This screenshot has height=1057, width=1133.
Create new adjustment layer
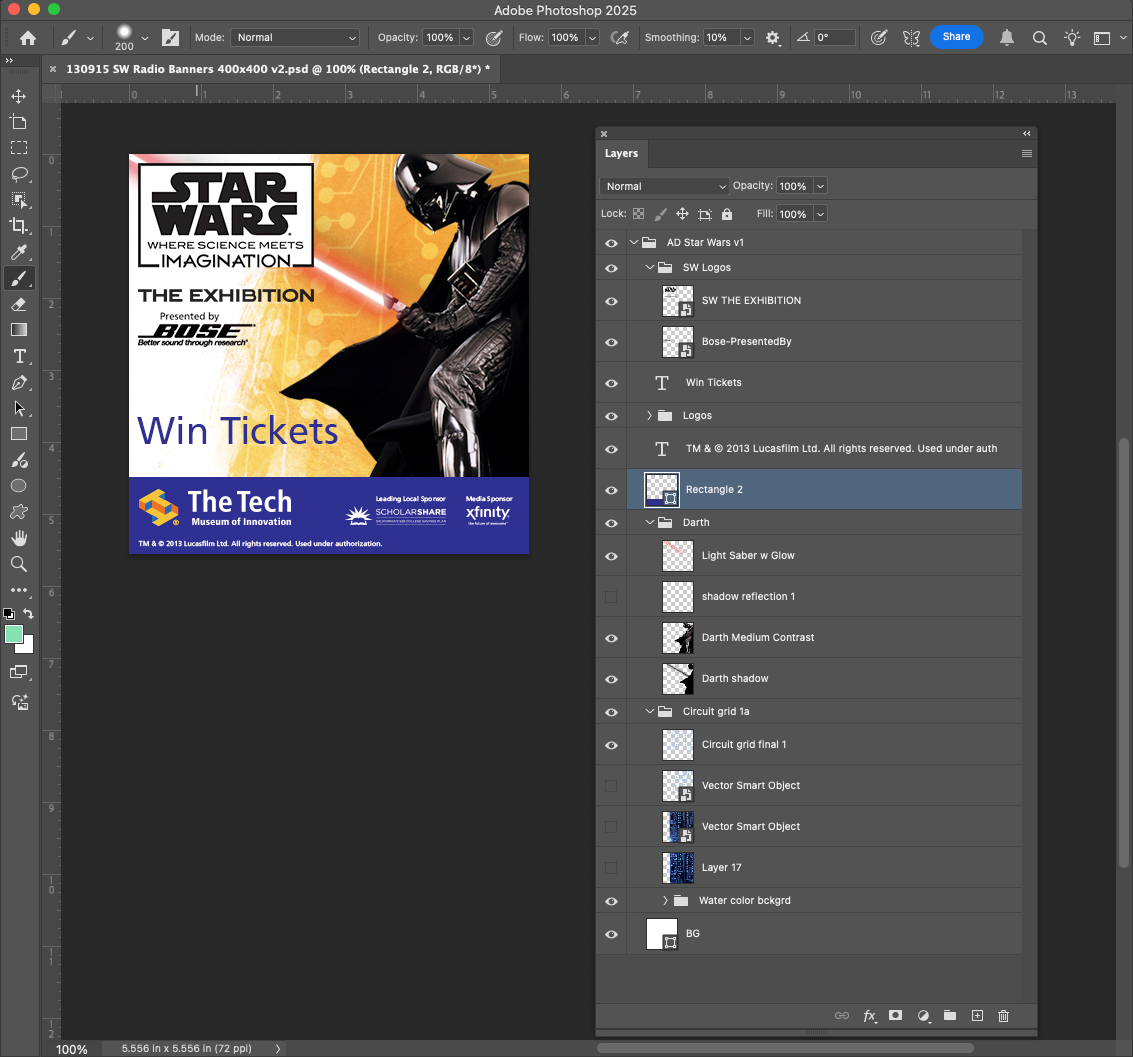coord(923,1016)
